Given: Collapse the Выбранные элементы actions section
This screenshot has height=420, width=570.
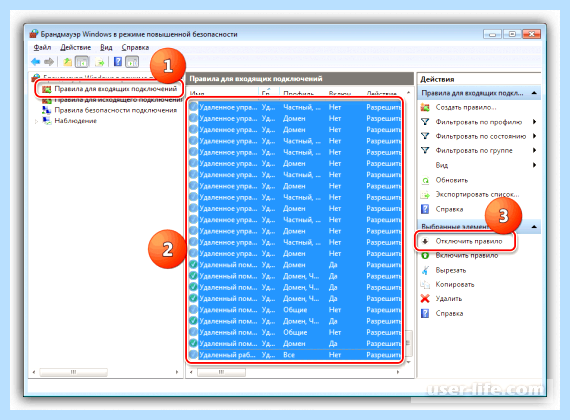Looking at the screenshot, I should click(534, 227).
